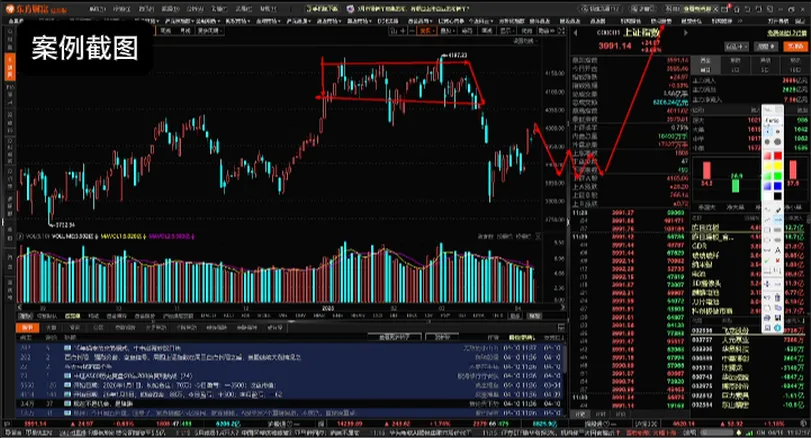Open the mail icon with the red badge
The image size is (811, 438).
(725, 9)
